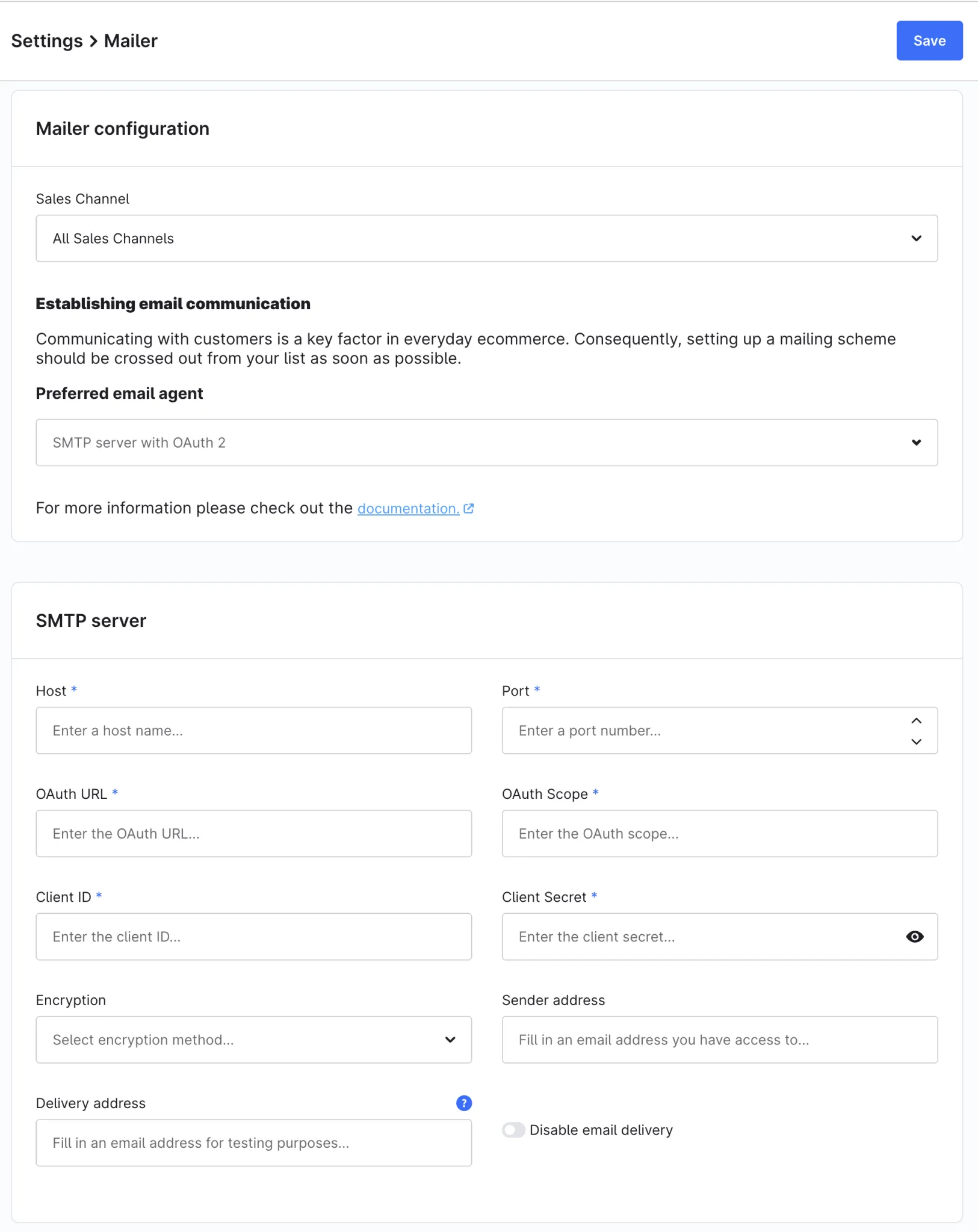
Task: Focus the Delivery address input field
Action: (253, 1143)
